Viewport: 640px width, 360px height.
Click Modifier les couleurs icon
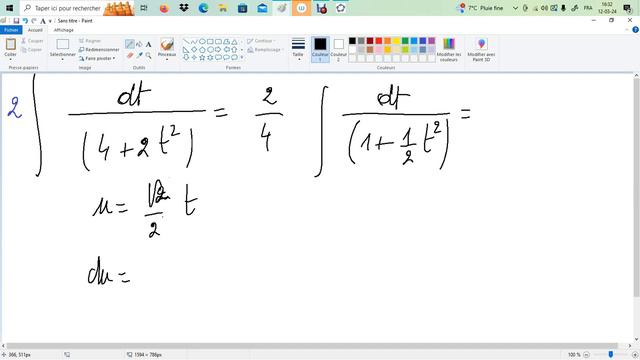pyautogui.click(x=449, y=44)
